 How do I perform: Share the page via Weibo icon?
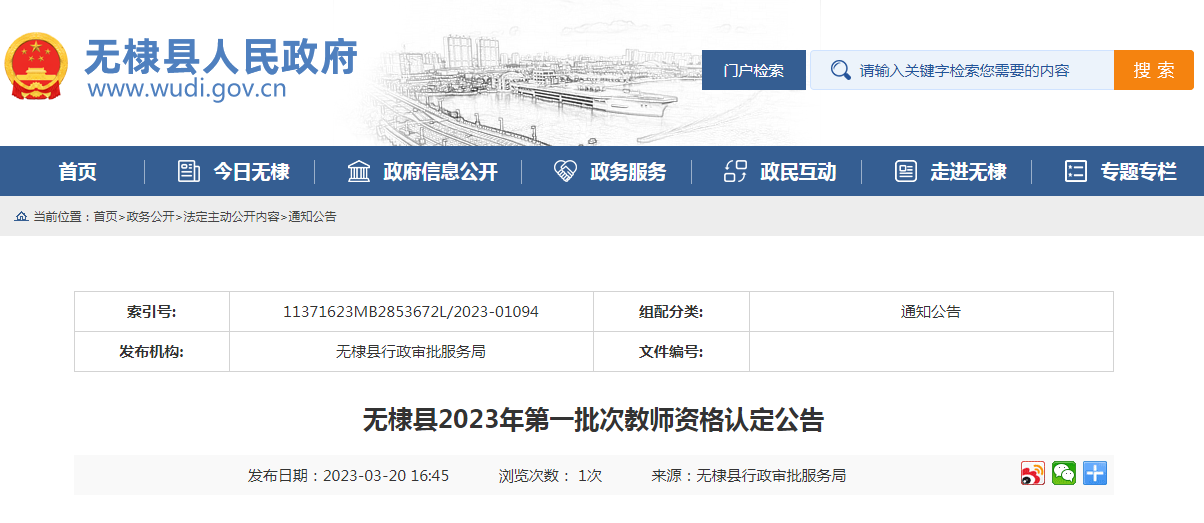click(1032, 474)
